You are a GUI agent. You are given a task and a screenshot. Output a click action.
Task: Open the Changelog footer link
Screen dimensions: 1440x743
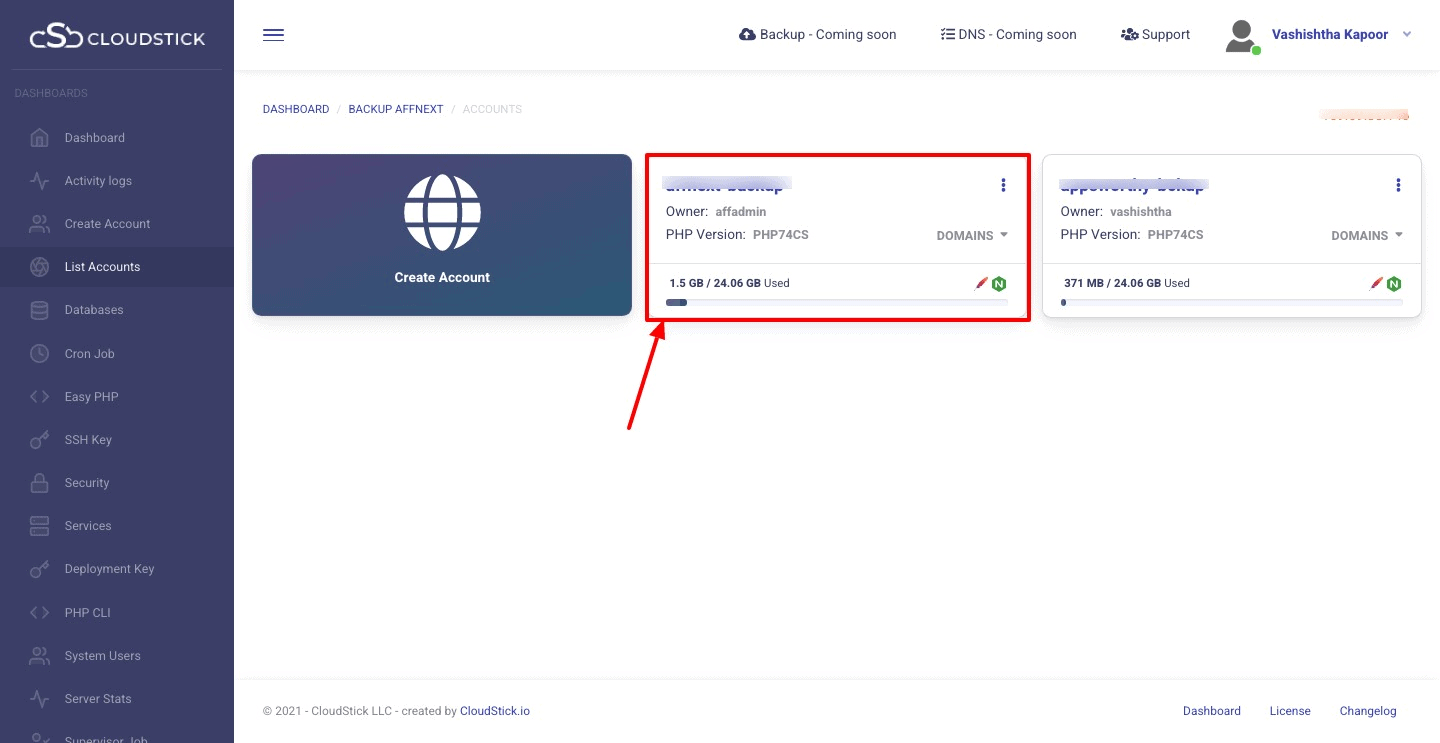pyautogui.click(x=1367, y=711)
